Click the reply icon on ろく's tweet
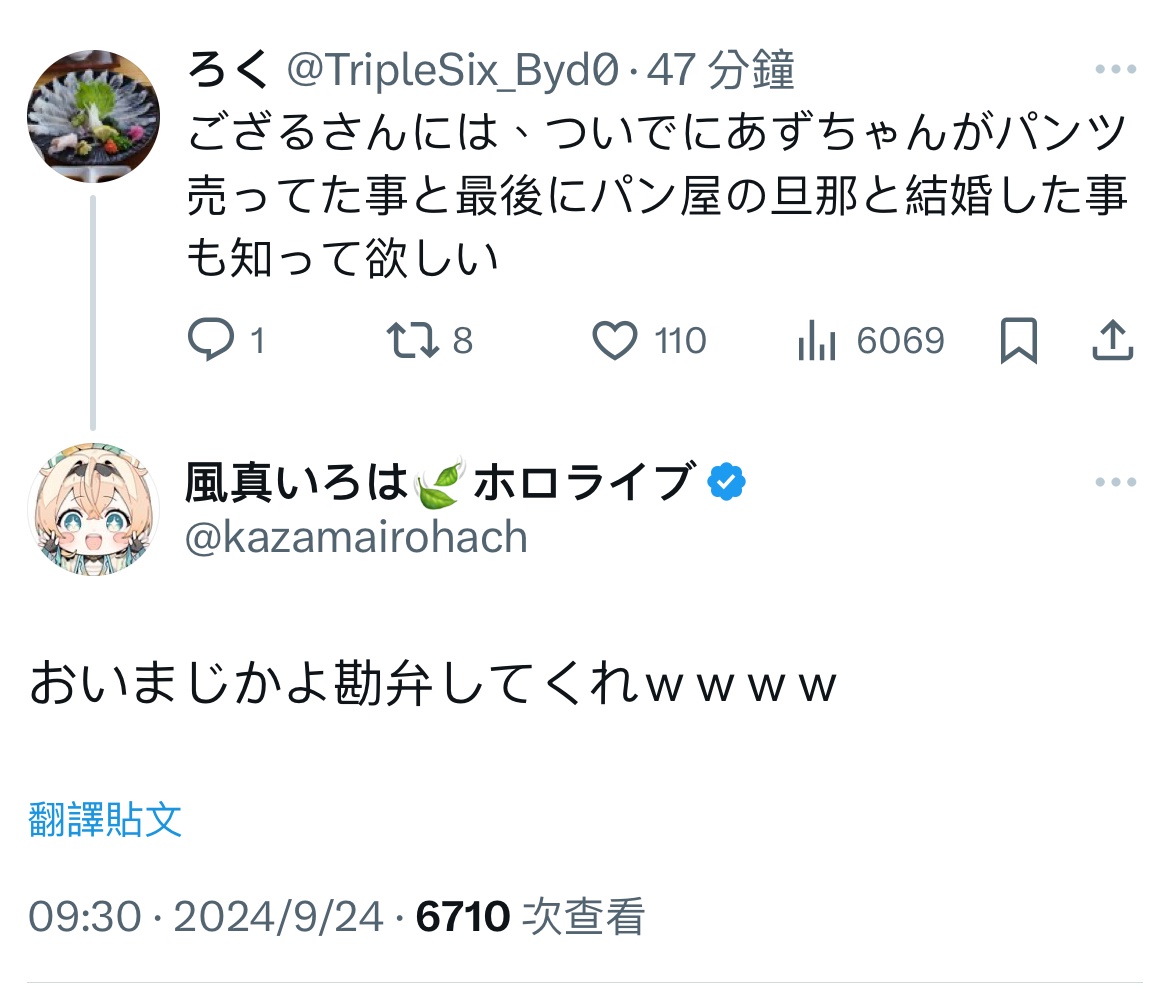The width and height of the screenshot is (1170, 994). (x=210, y=341)
